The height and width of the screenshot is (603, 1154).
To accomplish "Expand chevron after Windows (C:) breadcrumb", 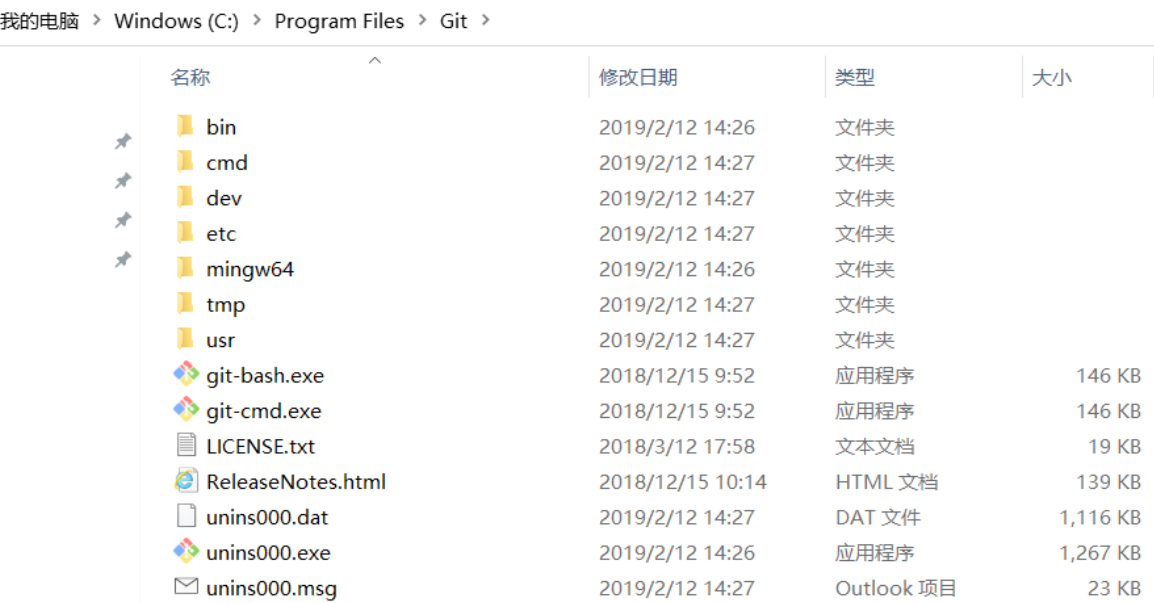I will (257, 21).
